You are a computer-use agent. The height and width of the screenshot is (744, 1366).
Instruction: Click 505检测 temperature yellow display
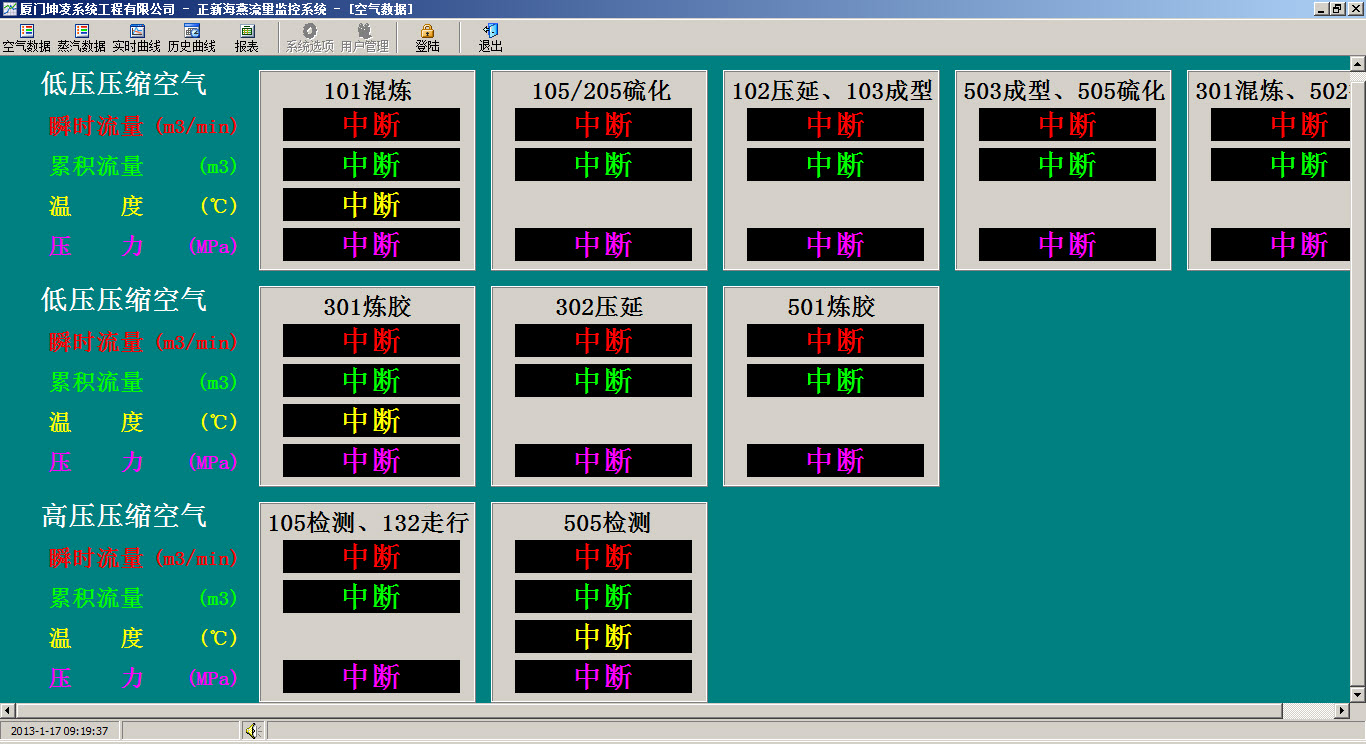coord(603,637)
